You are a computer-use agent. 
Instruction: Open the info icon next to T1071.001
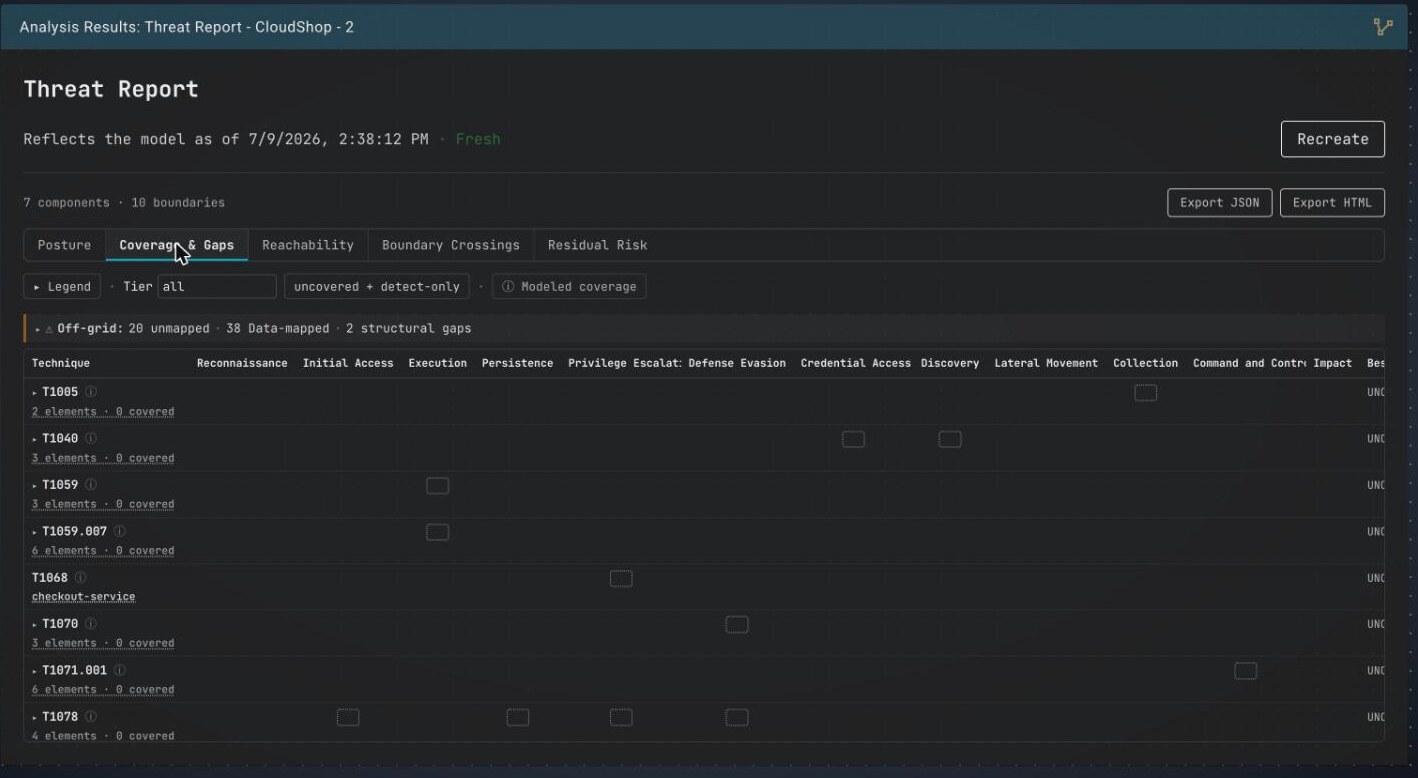119,670
